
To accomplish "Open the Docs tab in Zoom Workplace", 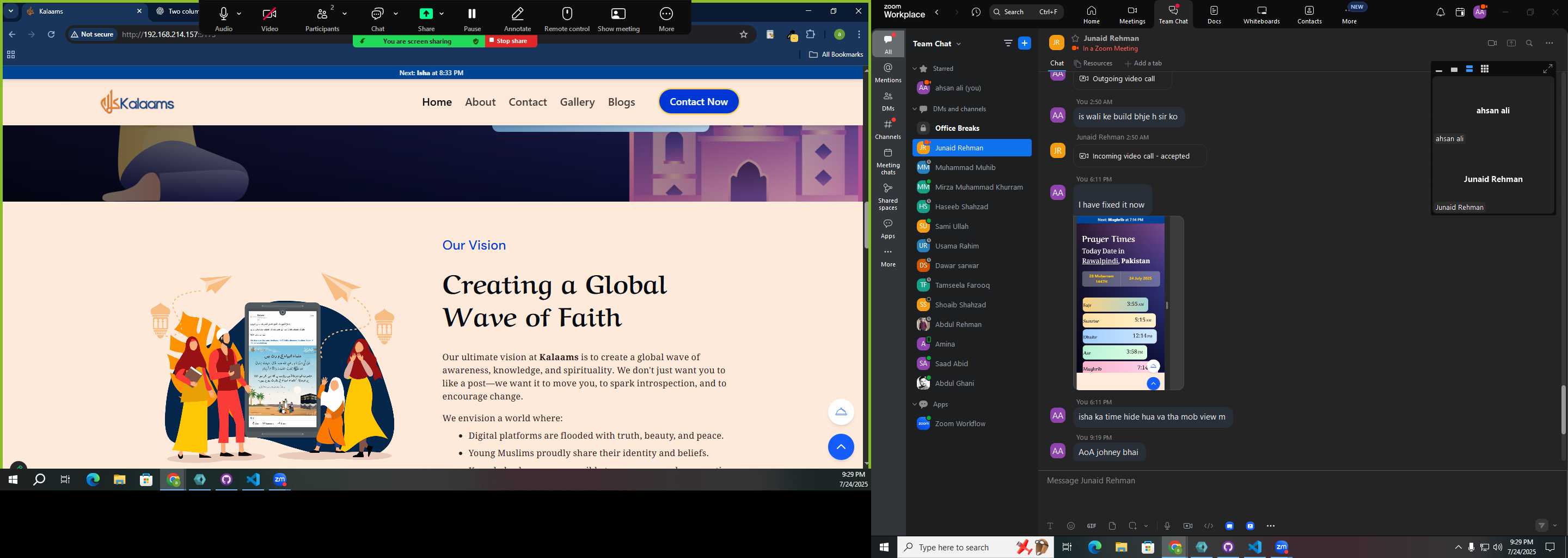I will click(x=1214, y=15).
